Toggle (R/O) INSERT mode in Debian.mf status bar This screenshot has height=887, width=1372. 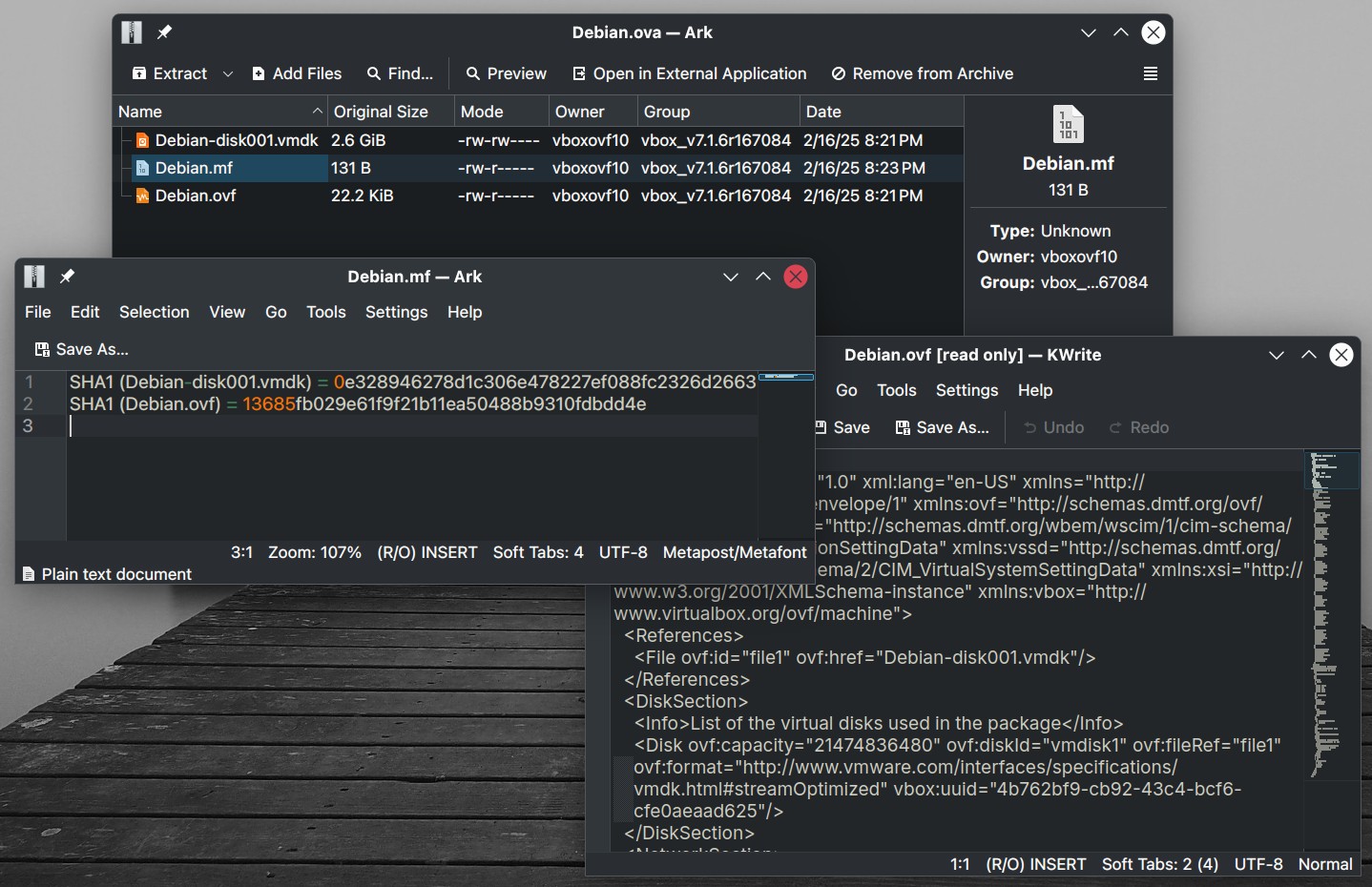click(427, 552)
